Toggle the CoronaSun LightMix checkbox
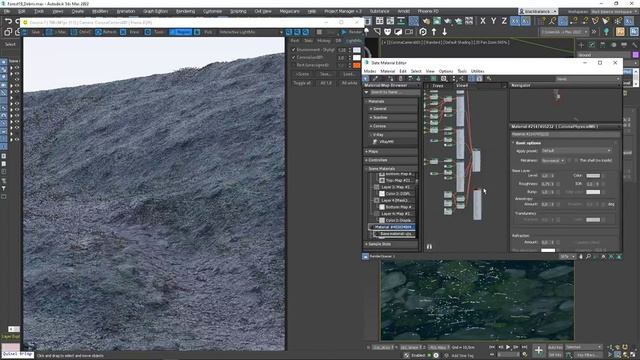Screen dimensions: 640x360 293,58
